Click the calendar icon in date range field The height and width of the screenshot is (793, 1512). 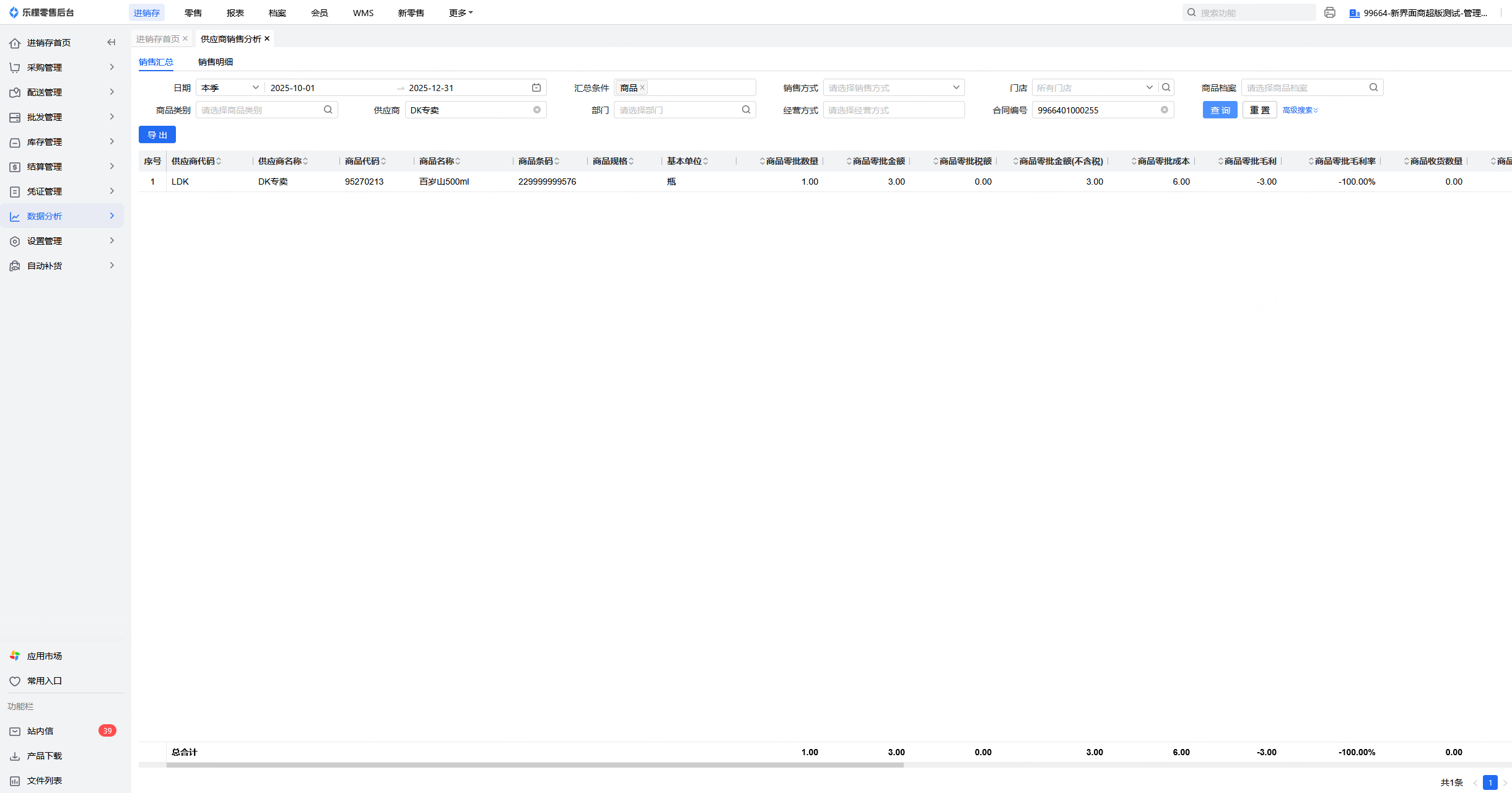click(x=536, y=88)
